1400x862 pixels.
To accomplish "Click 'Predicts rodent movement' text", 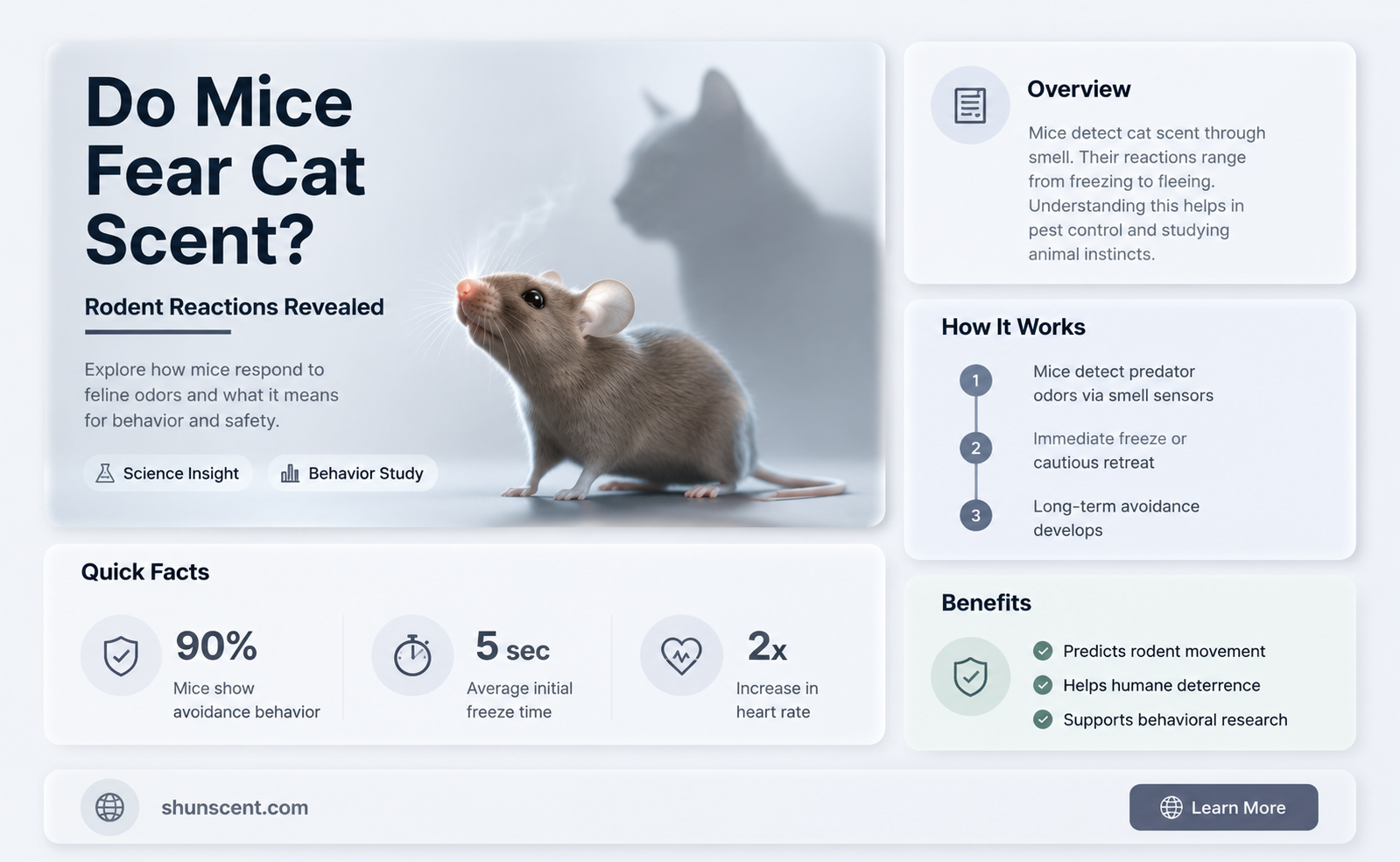I will 1164,651.
